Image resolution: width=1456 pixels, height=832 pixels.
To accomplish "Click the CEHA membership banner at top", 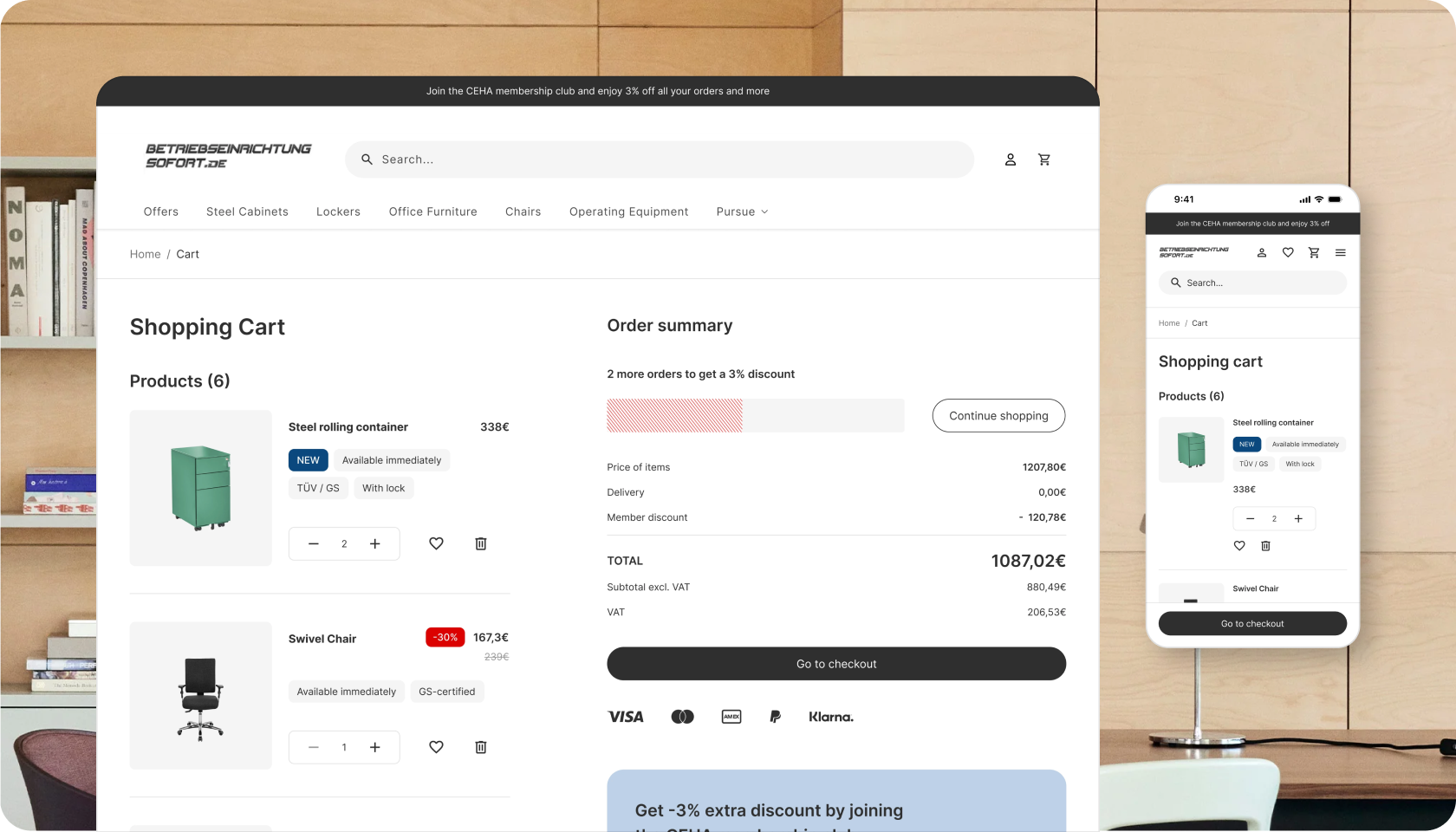I will point(598,91).
